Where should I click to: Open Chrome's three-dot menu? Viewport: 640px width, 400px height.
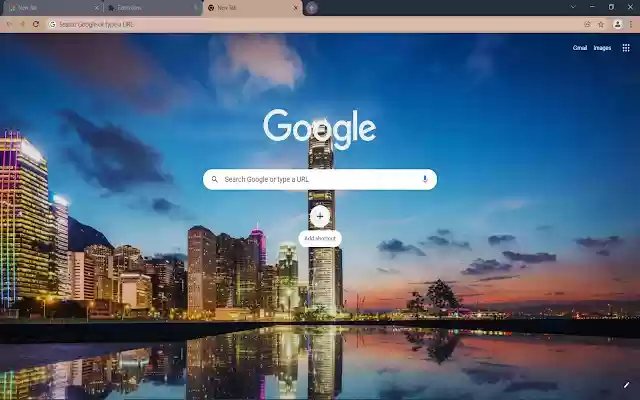click(x=631, y=24)
